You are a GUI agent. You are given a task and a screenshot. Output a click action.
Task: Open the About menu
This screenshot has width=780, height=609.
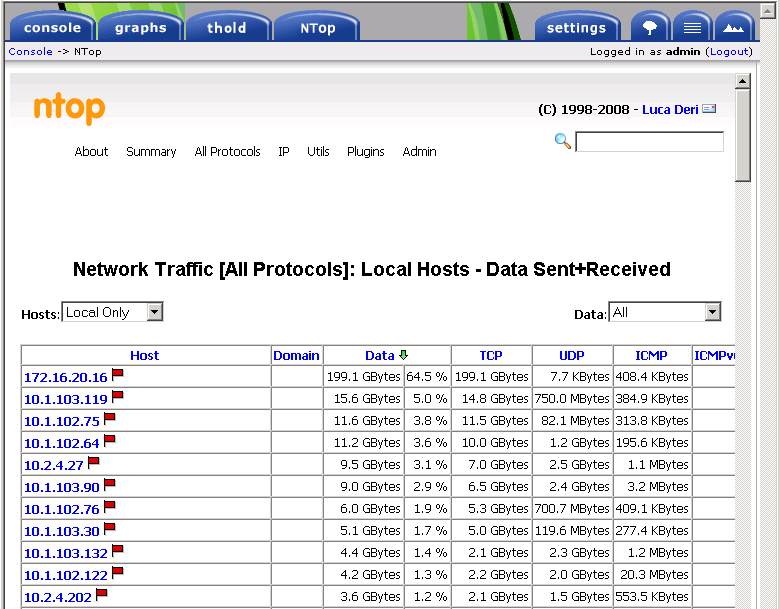91,151
